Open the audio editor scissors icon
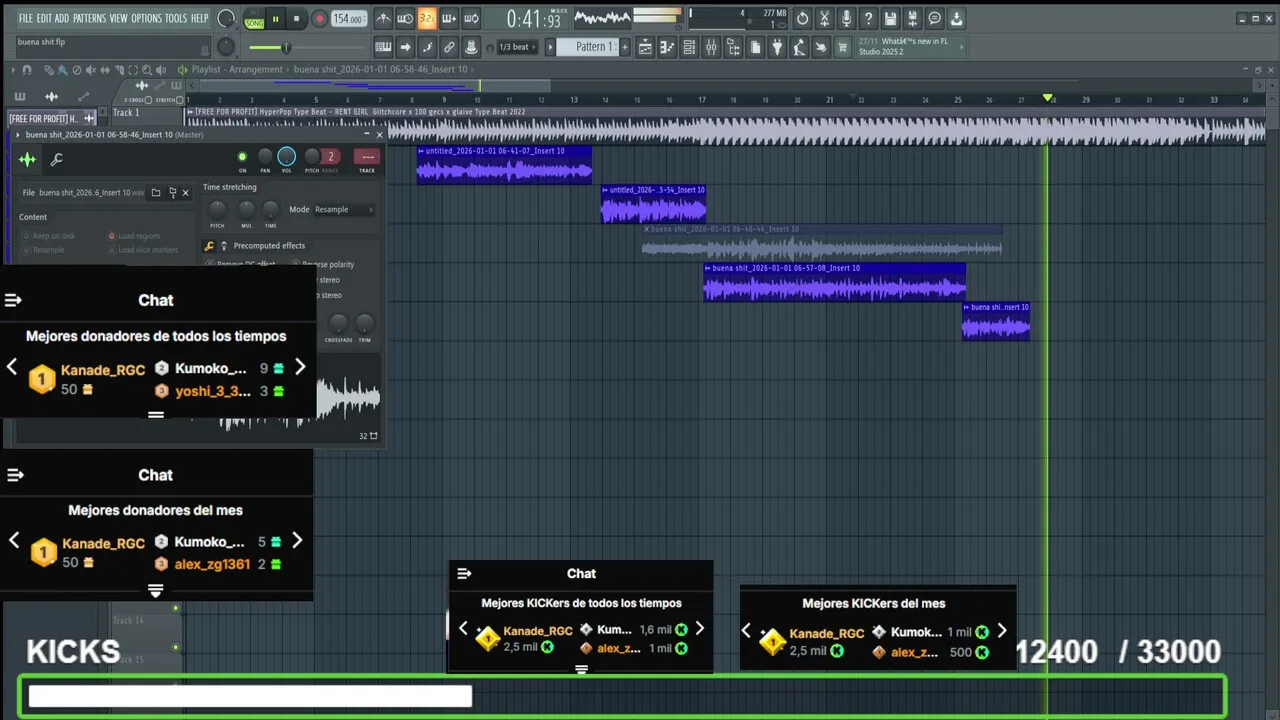The height and width of the screenshot is (720, 1280). (x=824, y=18)
